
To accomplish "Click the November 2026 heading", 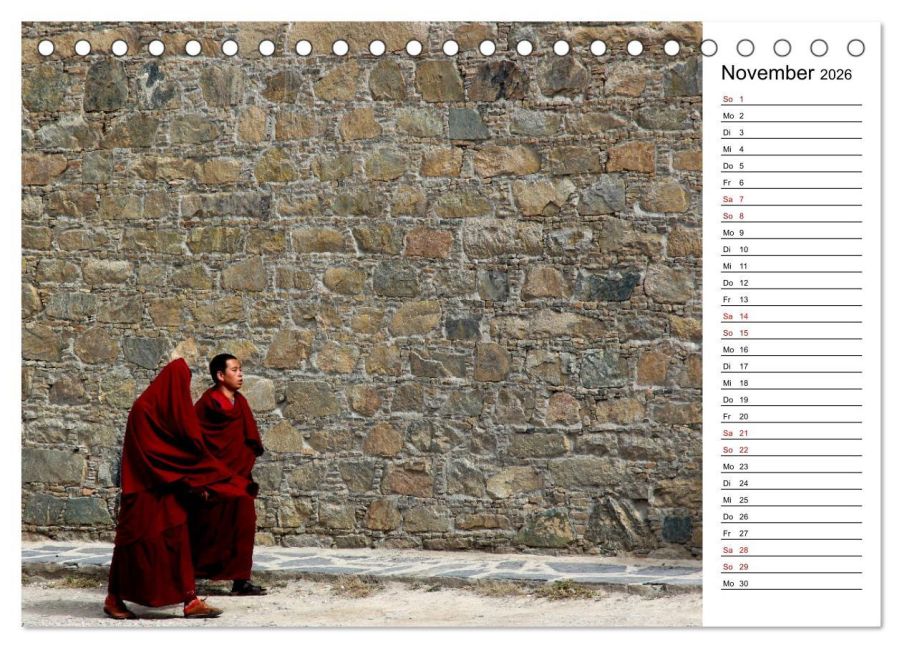I will point(786,73).
